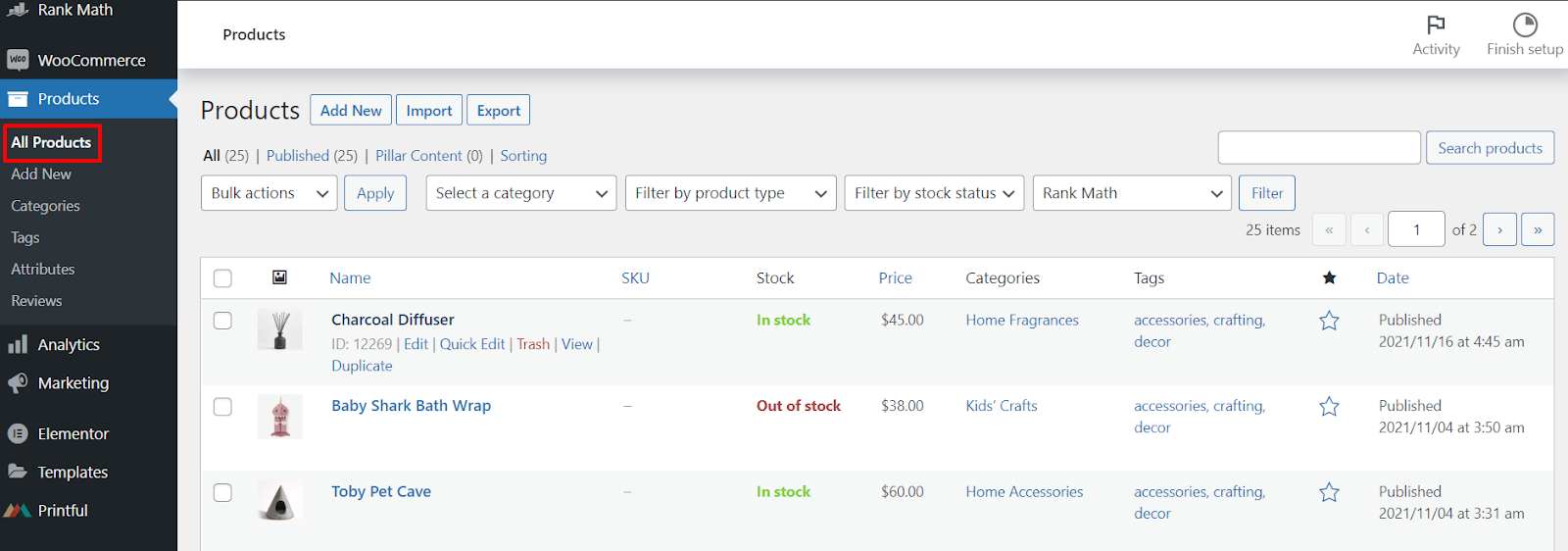Screen dimensions: 1568x551
Task: Toggle featured star for Toby Pet Cave
Action: tap(1329, 492)
